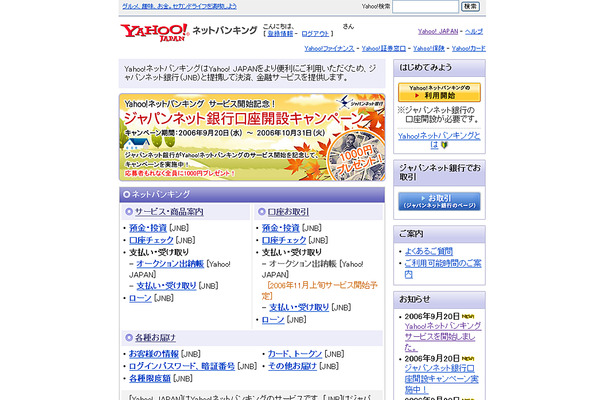The width and height of the screenshot is (610, 400).
Task: Open the ジャパンネット銀行口座開設キャンペーン banner
Action: pyautogui.click(x=252, y=137)
